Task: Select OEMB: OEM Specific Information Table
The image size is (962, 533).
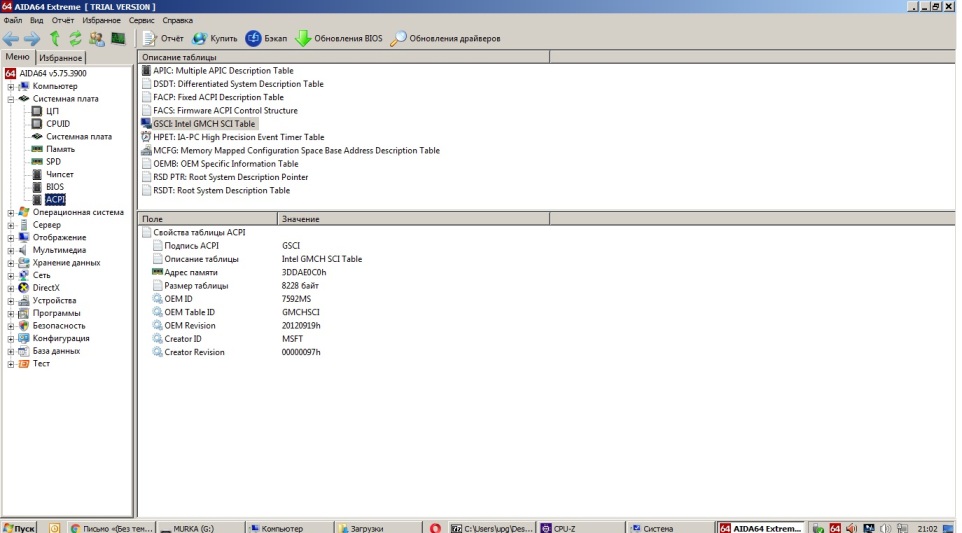Action: tap(226, 164)
